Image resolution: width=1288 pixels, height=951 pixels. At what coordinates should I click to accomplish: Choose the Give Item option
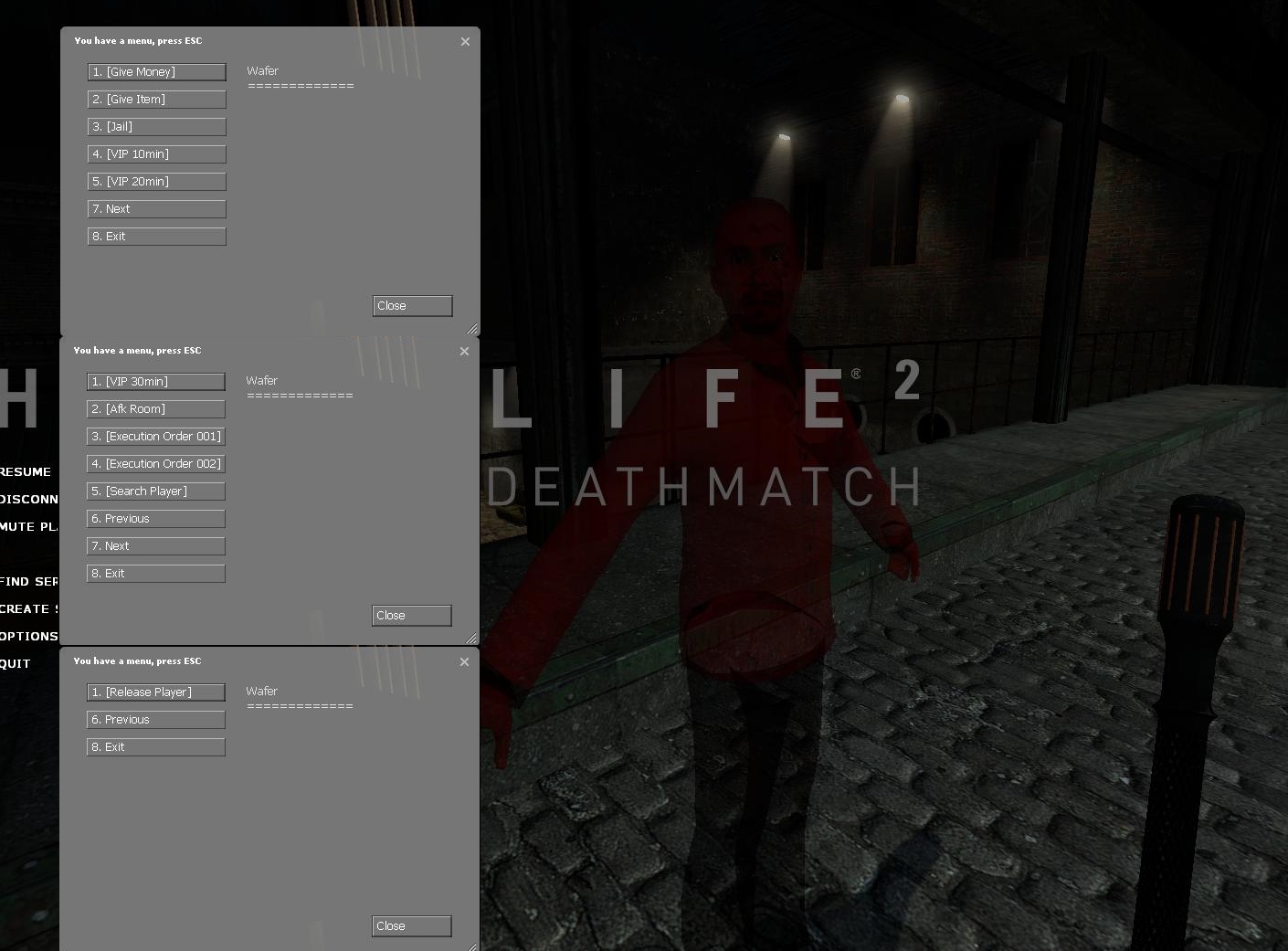click(157, 100)
